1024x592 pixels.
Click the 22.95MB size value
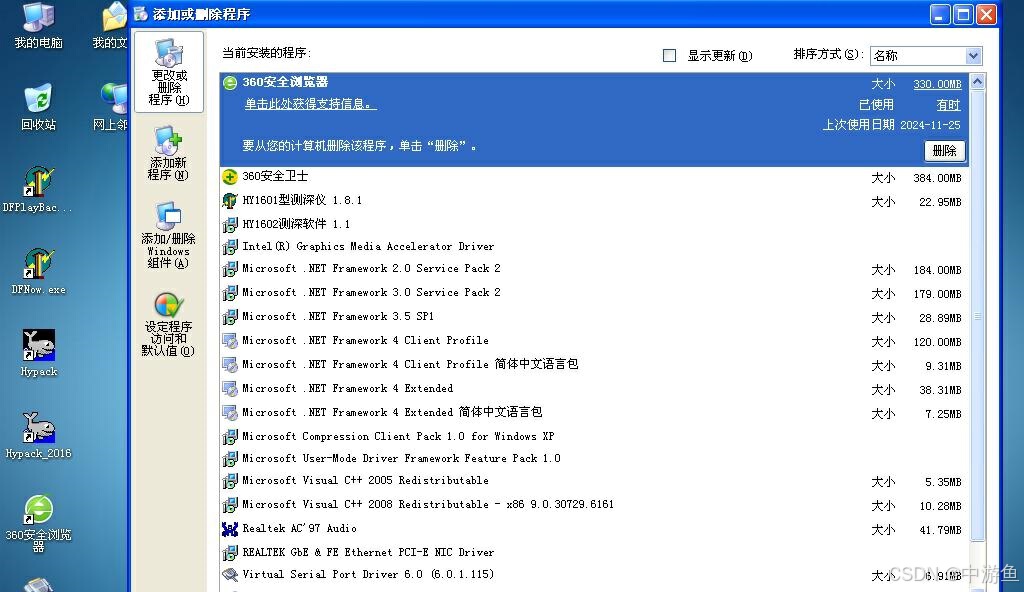click(940, 202)
